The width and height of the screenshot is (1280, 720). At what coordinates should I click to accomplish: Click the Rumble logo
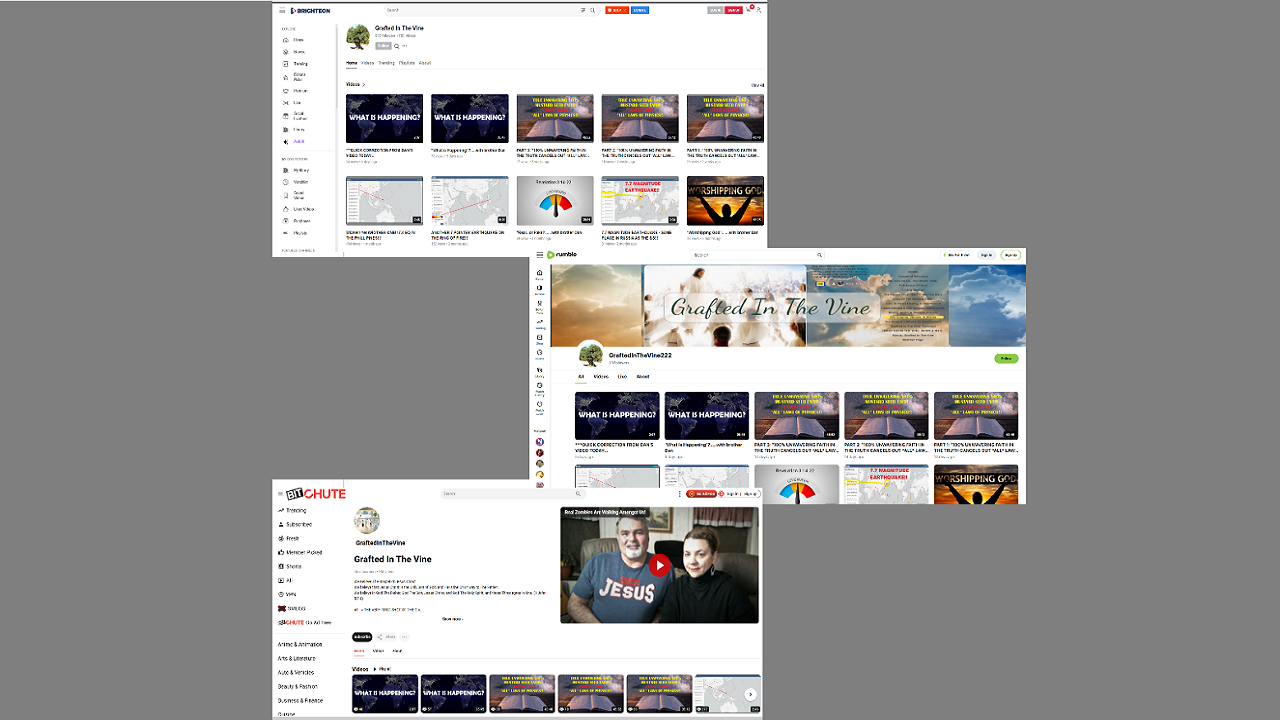tap(562, 255)
